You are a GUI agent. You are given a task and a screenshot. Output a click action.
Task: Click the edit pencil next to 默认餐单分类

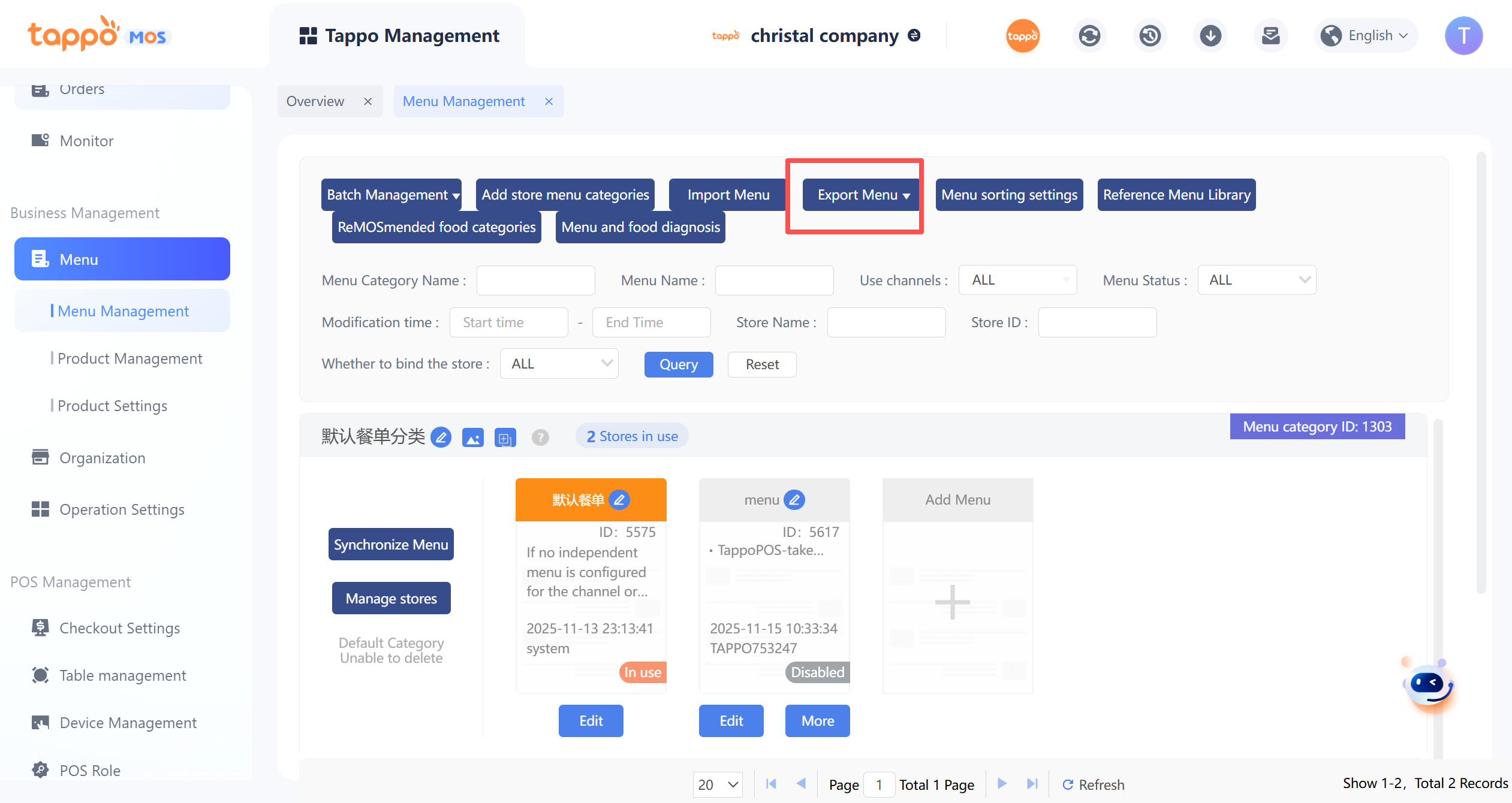click(441, 437)
